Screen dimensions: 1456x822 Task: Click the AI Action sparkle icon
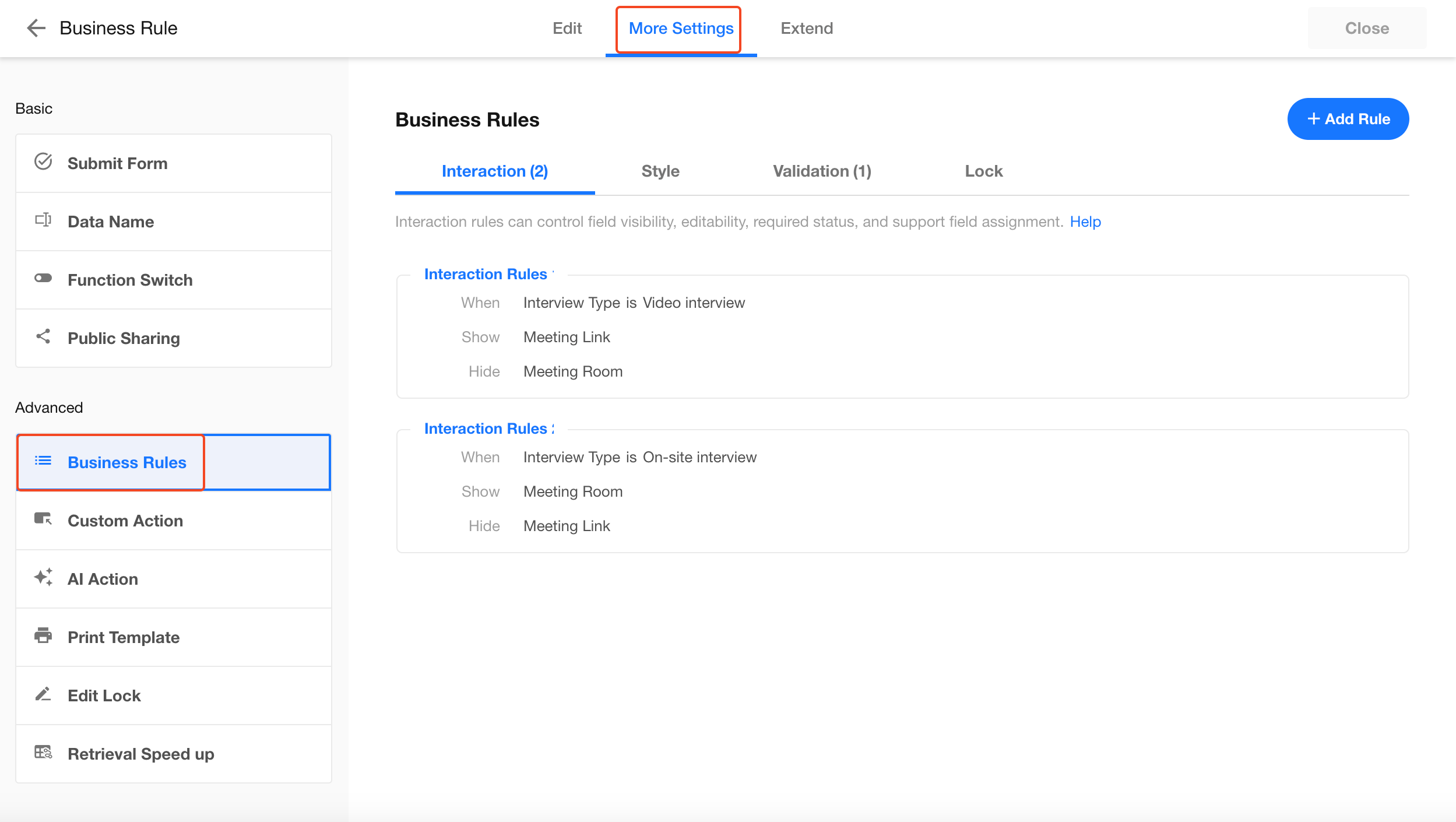click(x=43, y=578)
